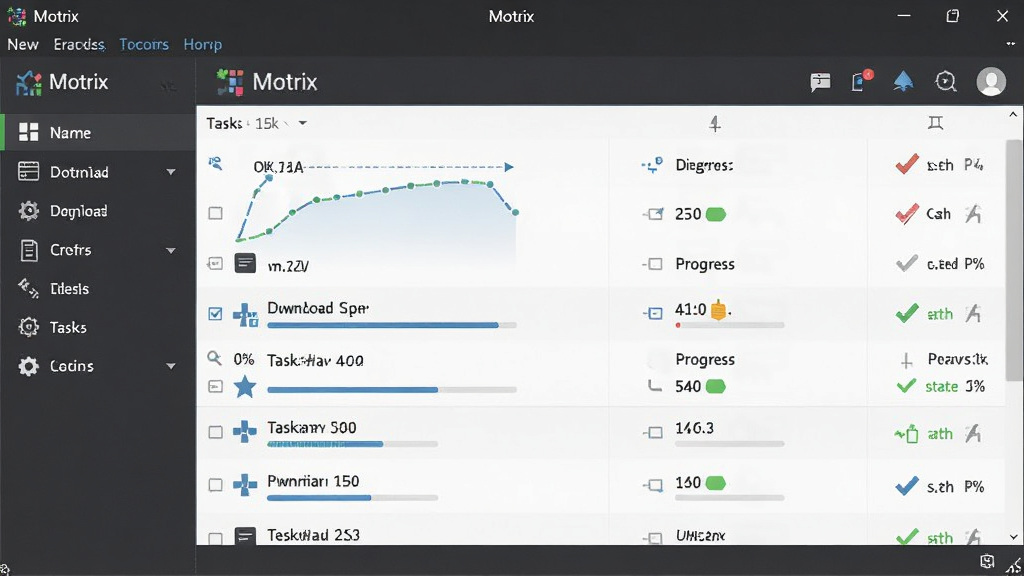1024x576 pixels.
Task: Click the plus icon beside Pwnriari 150
Action: click(x=245, y=485)
